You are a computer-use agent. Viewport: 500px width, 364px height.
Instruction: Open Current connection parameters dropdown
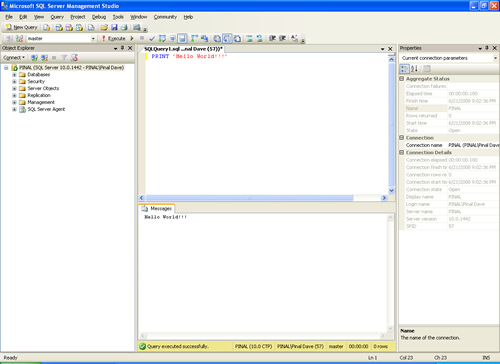pos(495,58)
